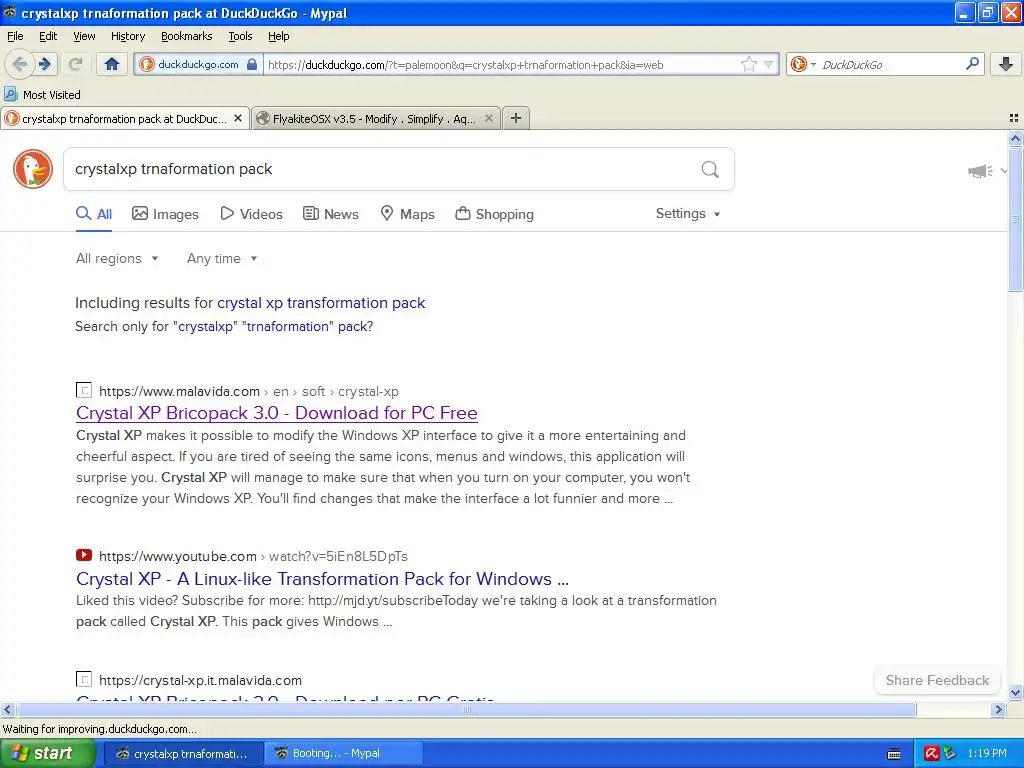The height and width of the screenshot is (768, 1024).
Task: Open the Help menu
Action: click(x=278, y=36)
